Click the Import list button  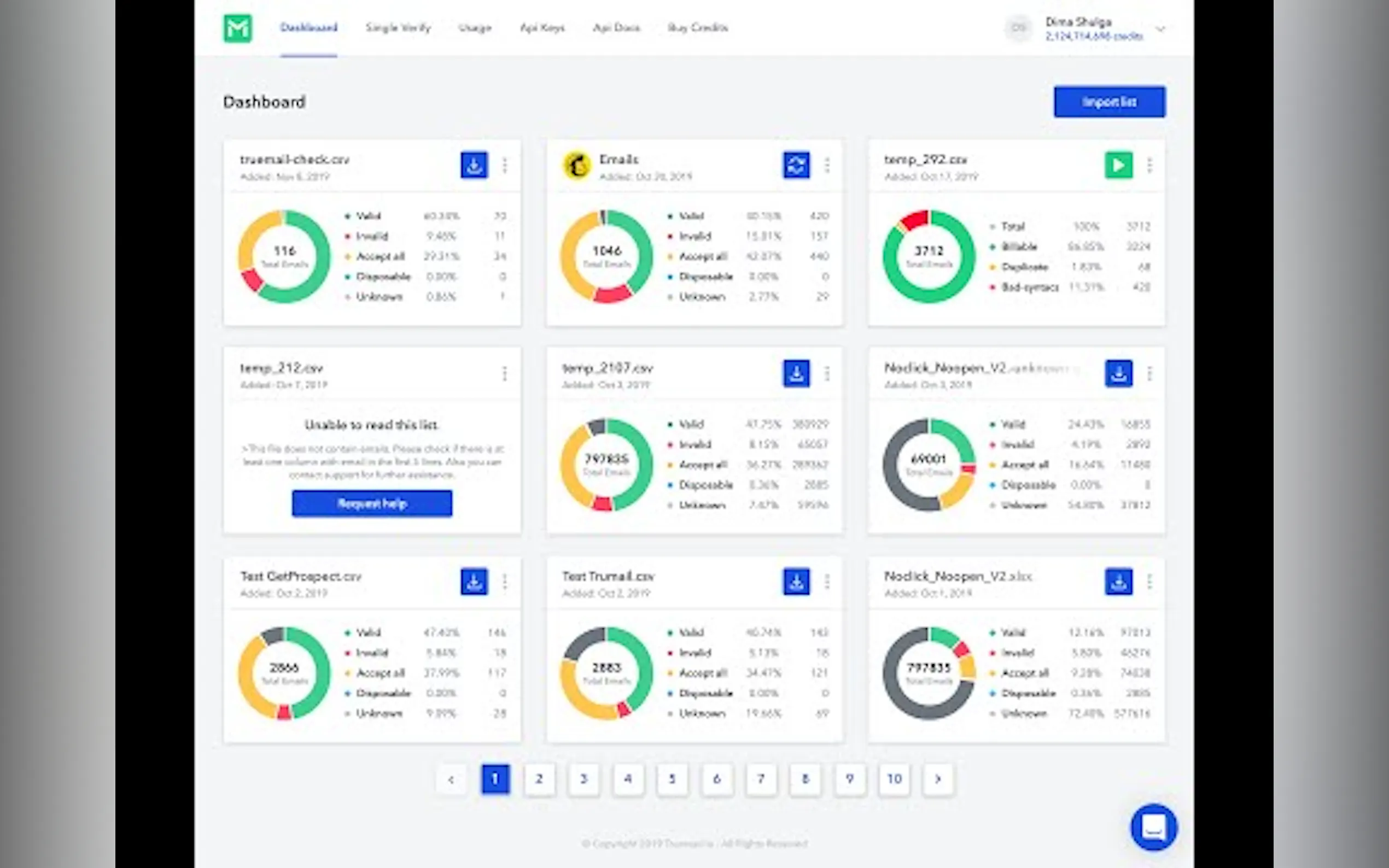(1109, 102)
